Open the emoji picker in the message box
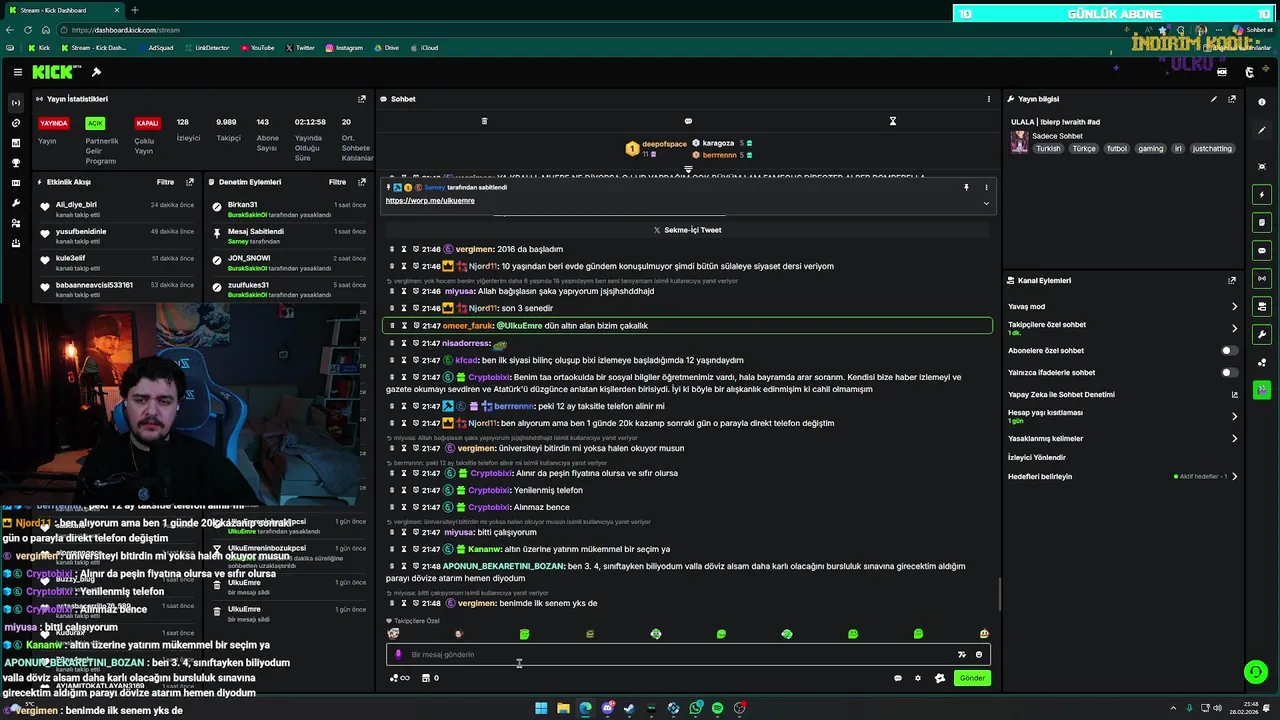Viewport: 1280px width, 720px height. (x=979, y=655)
